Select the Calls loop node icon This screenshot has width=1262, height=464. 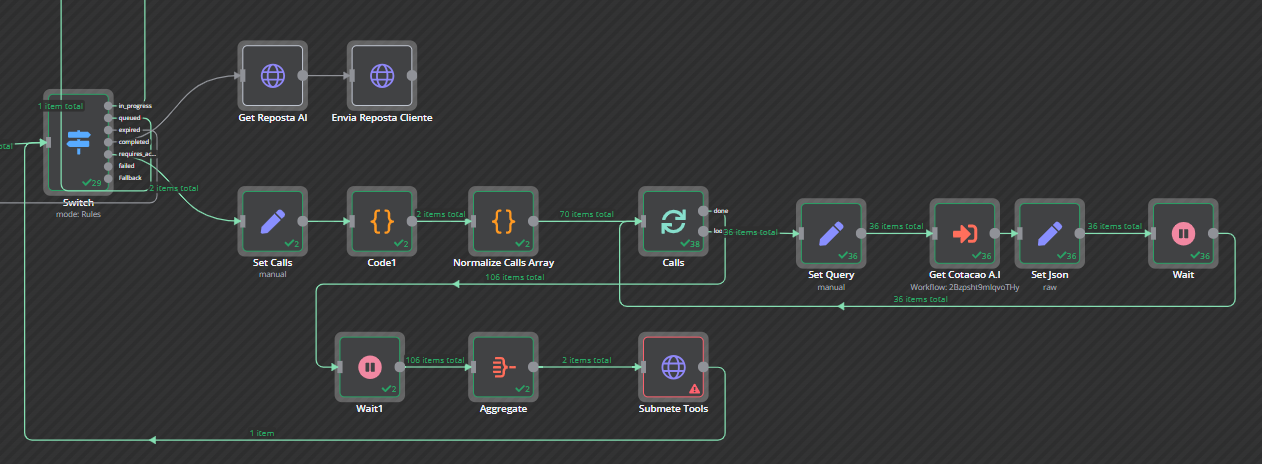673,221
